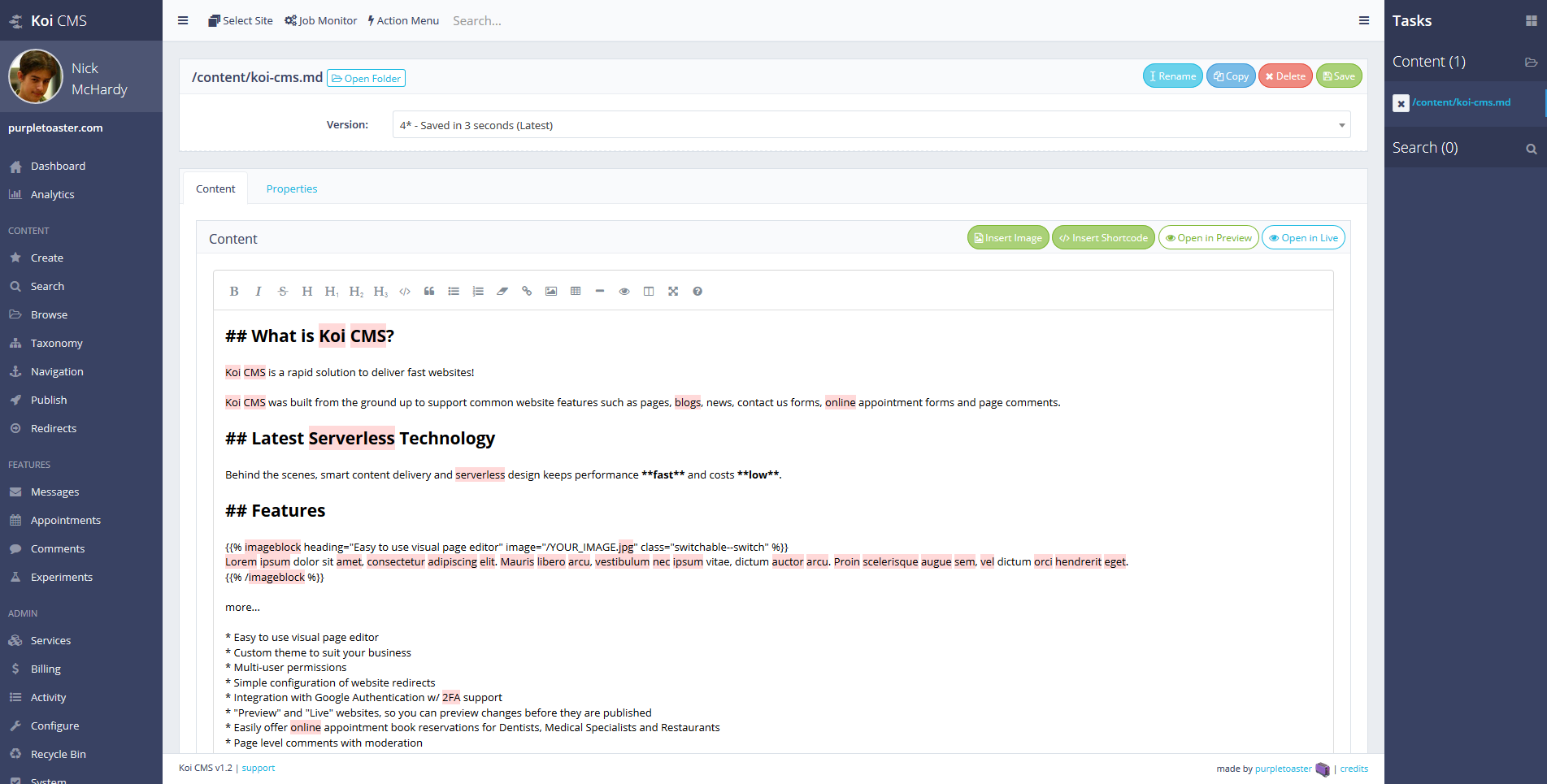Toggle fullscreen editor mode

point(673,291)
